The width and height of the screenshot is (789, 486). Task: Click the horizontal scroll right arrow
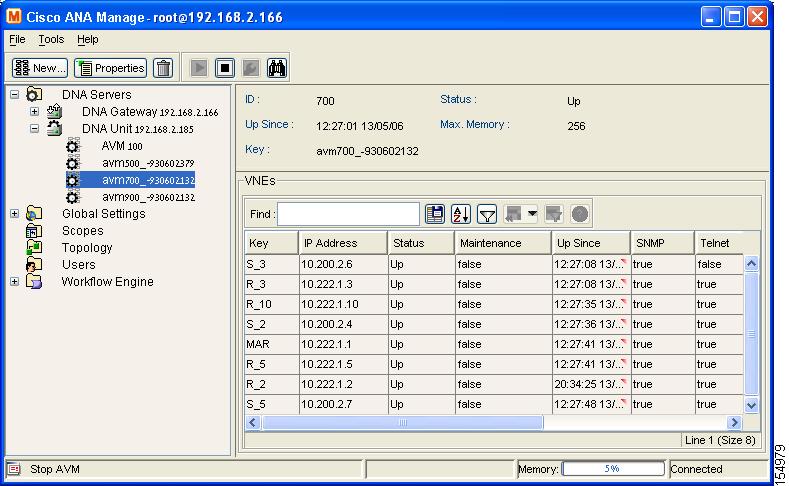pos(734,423)
